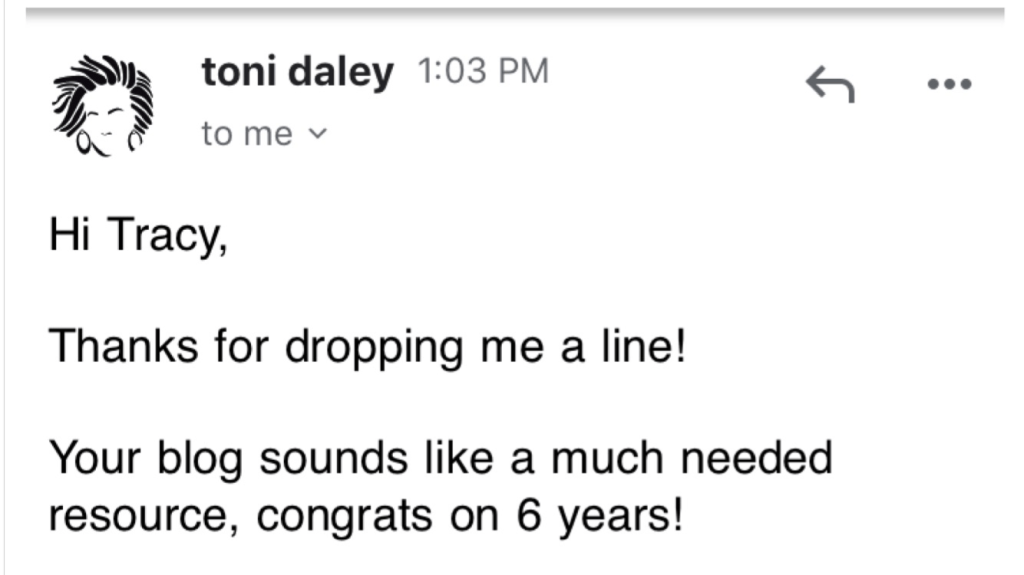
Task: Click the gray divider bar above the email
Action: tap(512, 12)
